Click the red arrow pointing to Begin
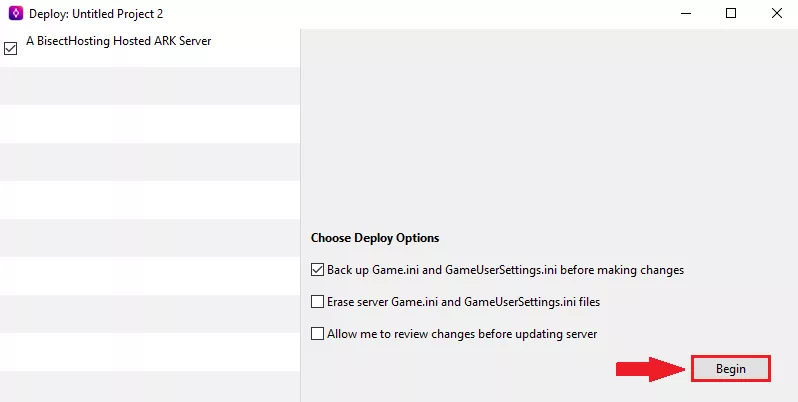The height and width of the screenshot is (402, 798). (648, 369)
